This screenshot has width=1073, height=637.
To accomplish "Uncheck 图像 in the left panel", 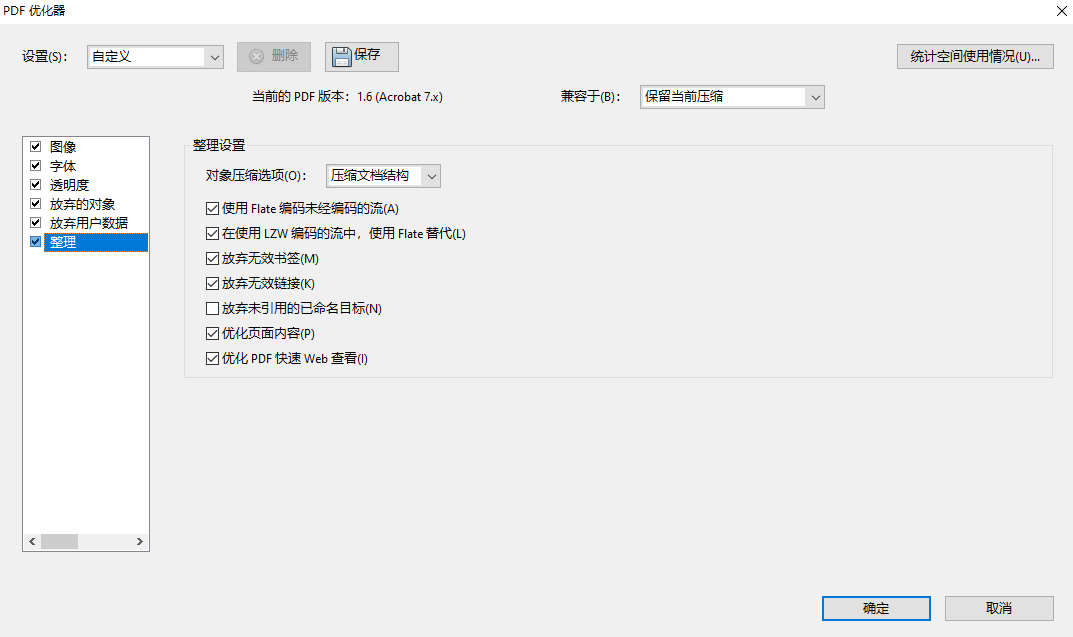I will point(36,146).
